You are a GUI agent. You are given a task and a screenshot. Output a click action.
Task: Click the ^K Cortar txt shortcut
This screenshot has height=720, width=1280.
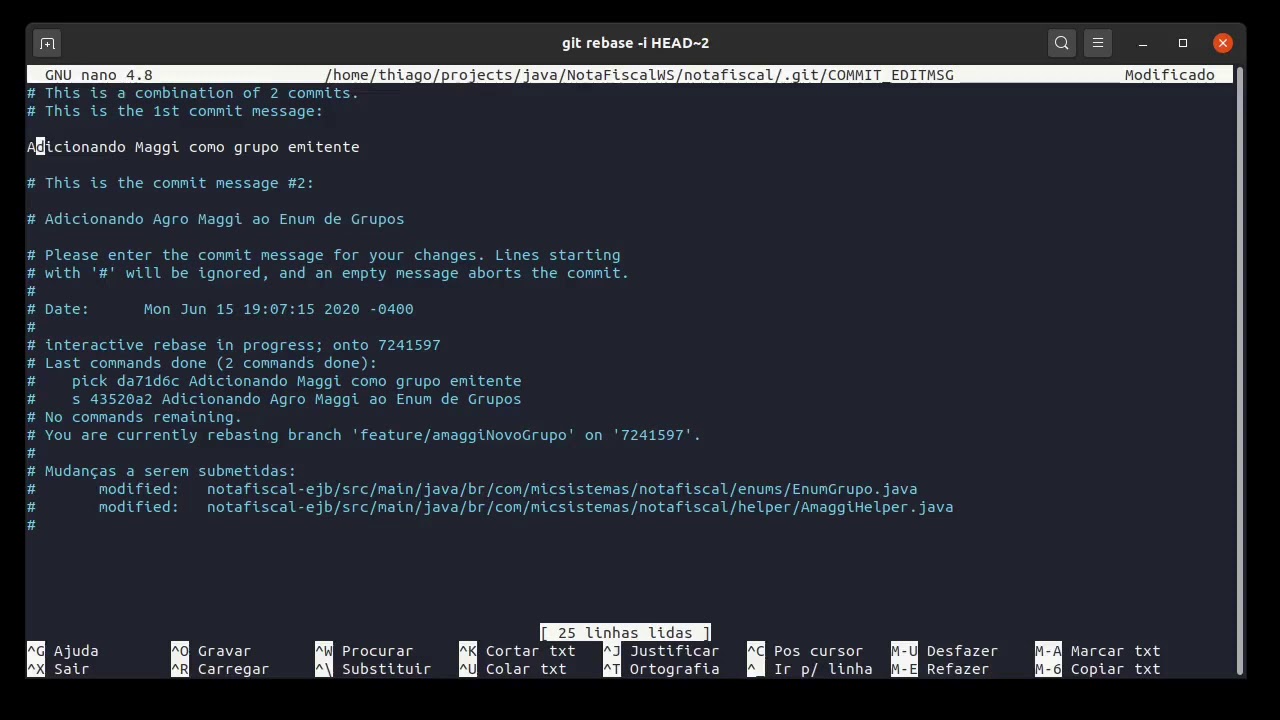517,651
